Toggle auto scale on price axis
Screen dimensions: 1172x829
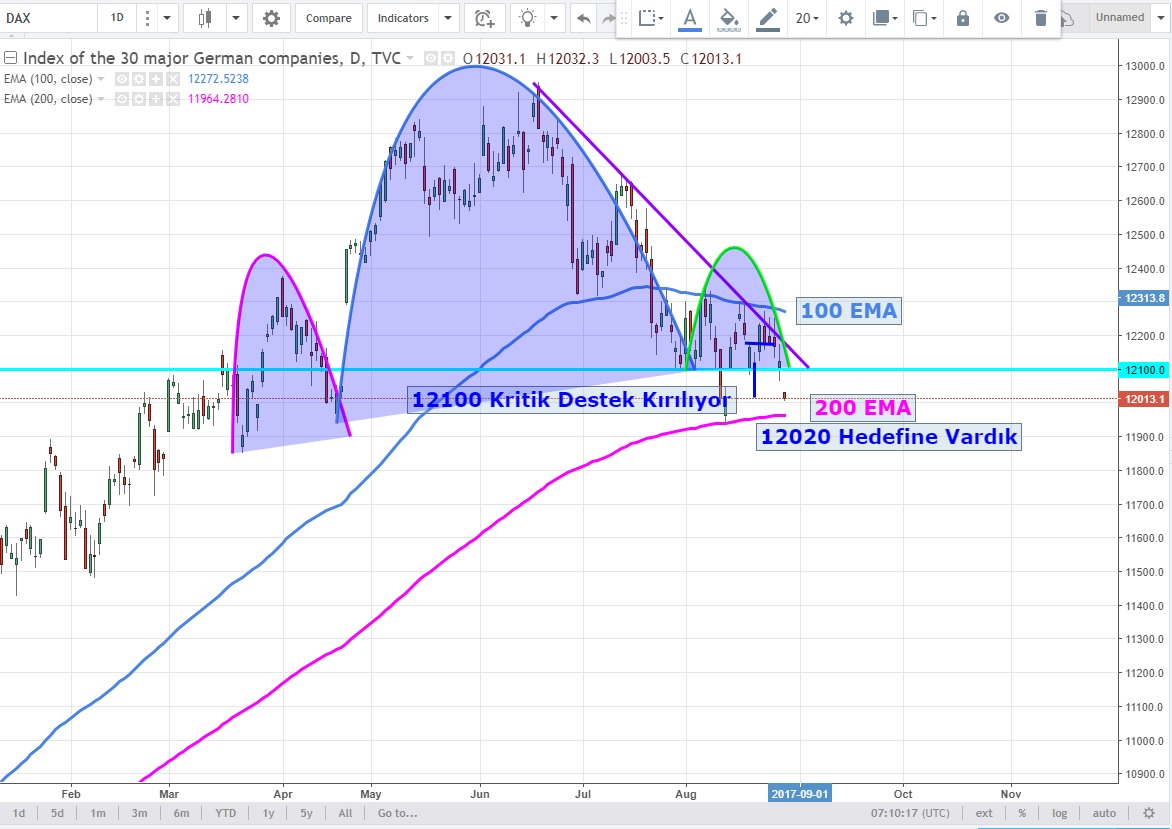[1103, 813]
